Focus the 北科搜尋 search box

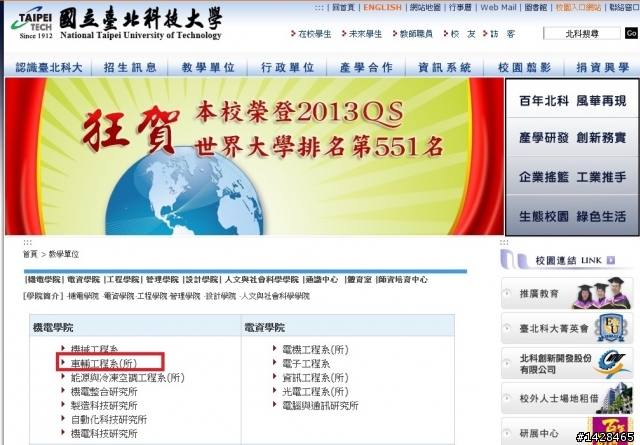(x=582, y=33)
